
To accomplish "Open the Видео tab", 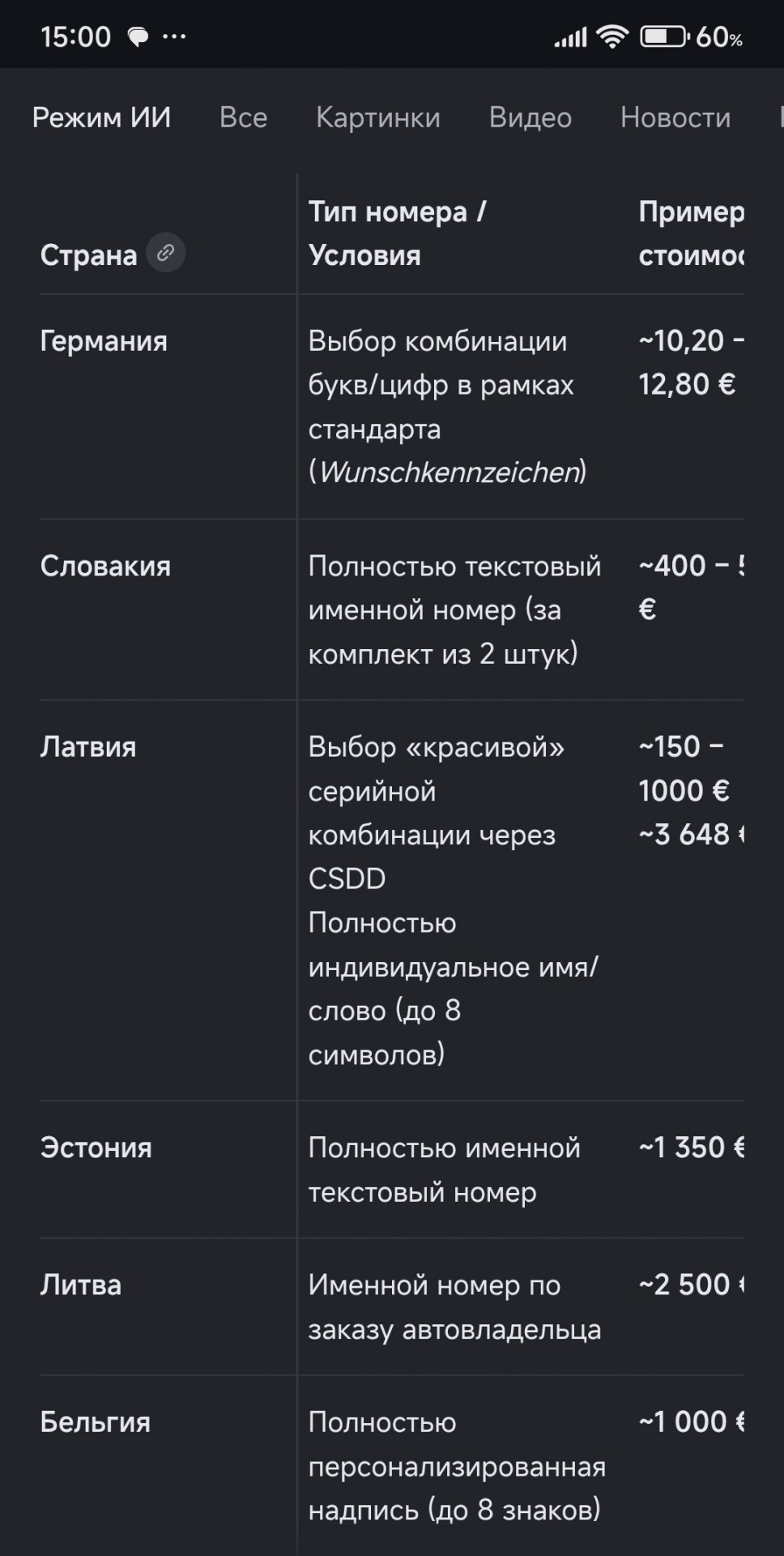I will 530,118.
